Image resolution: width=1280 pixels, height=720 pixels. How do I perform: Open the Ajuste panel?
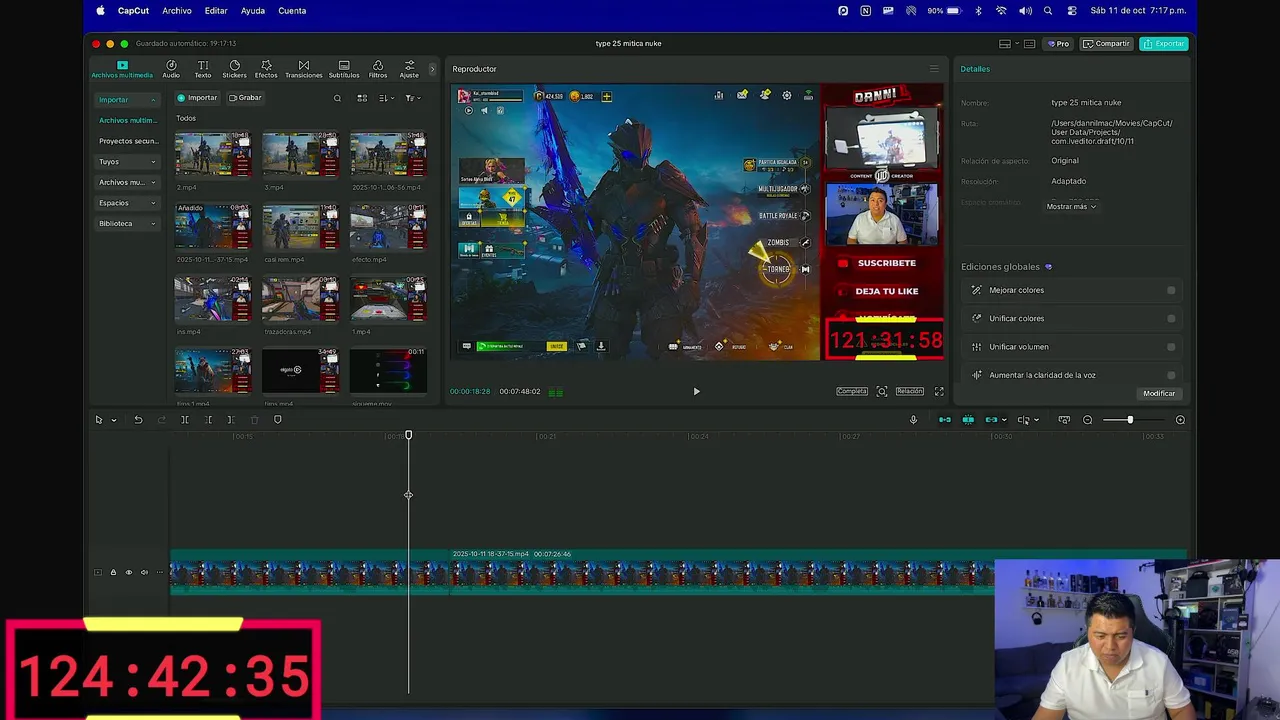click(409, 69)
